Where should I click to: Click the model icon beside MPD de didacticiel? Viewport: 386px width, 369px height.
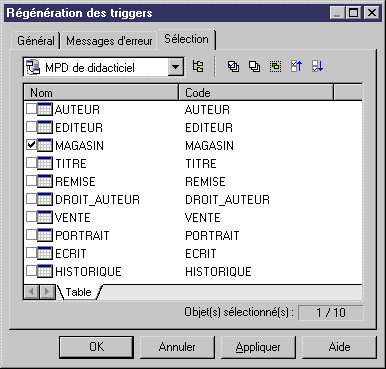coord(33,67)
